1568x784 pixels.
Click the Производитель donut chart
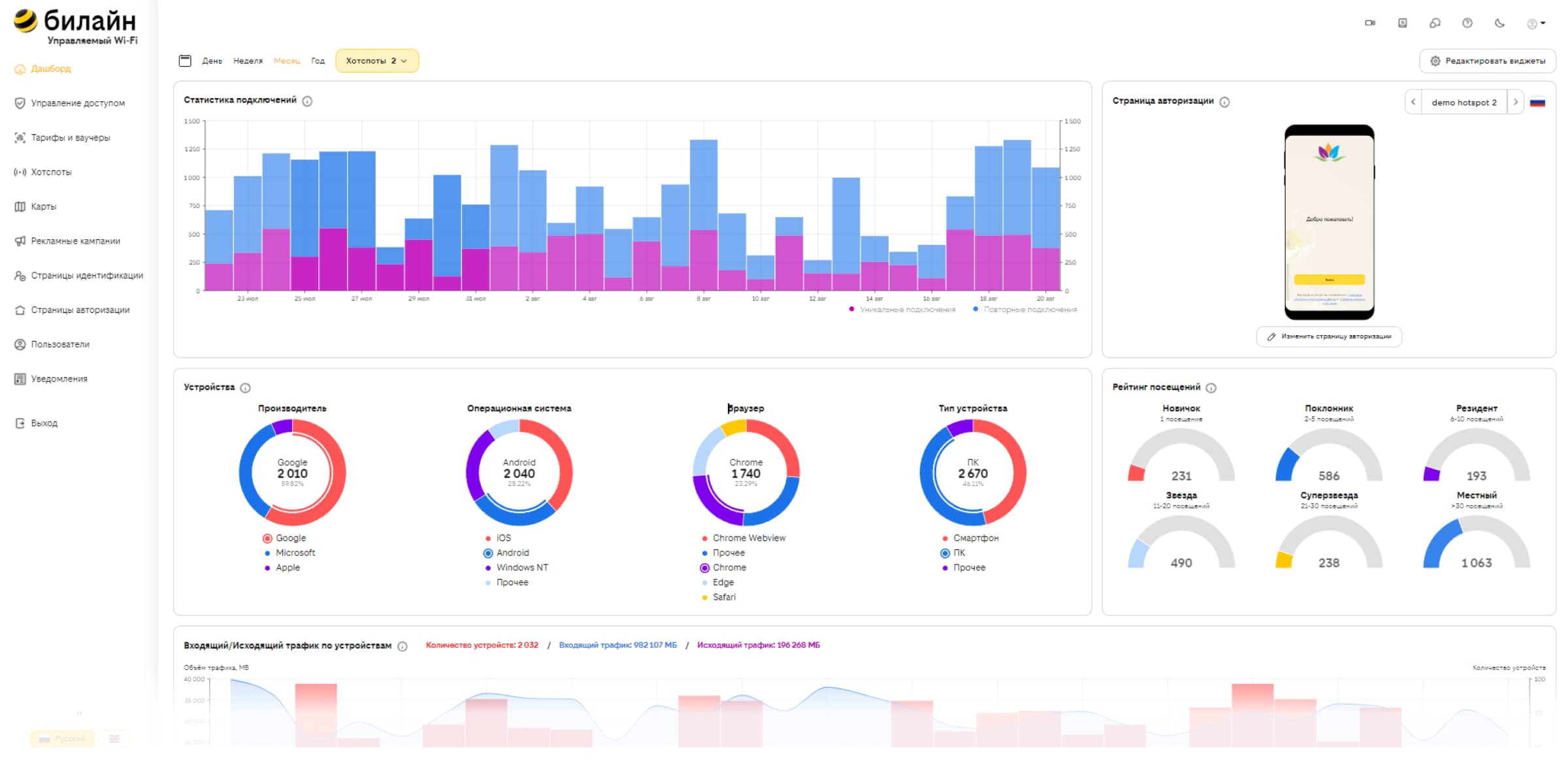point(292,473)
